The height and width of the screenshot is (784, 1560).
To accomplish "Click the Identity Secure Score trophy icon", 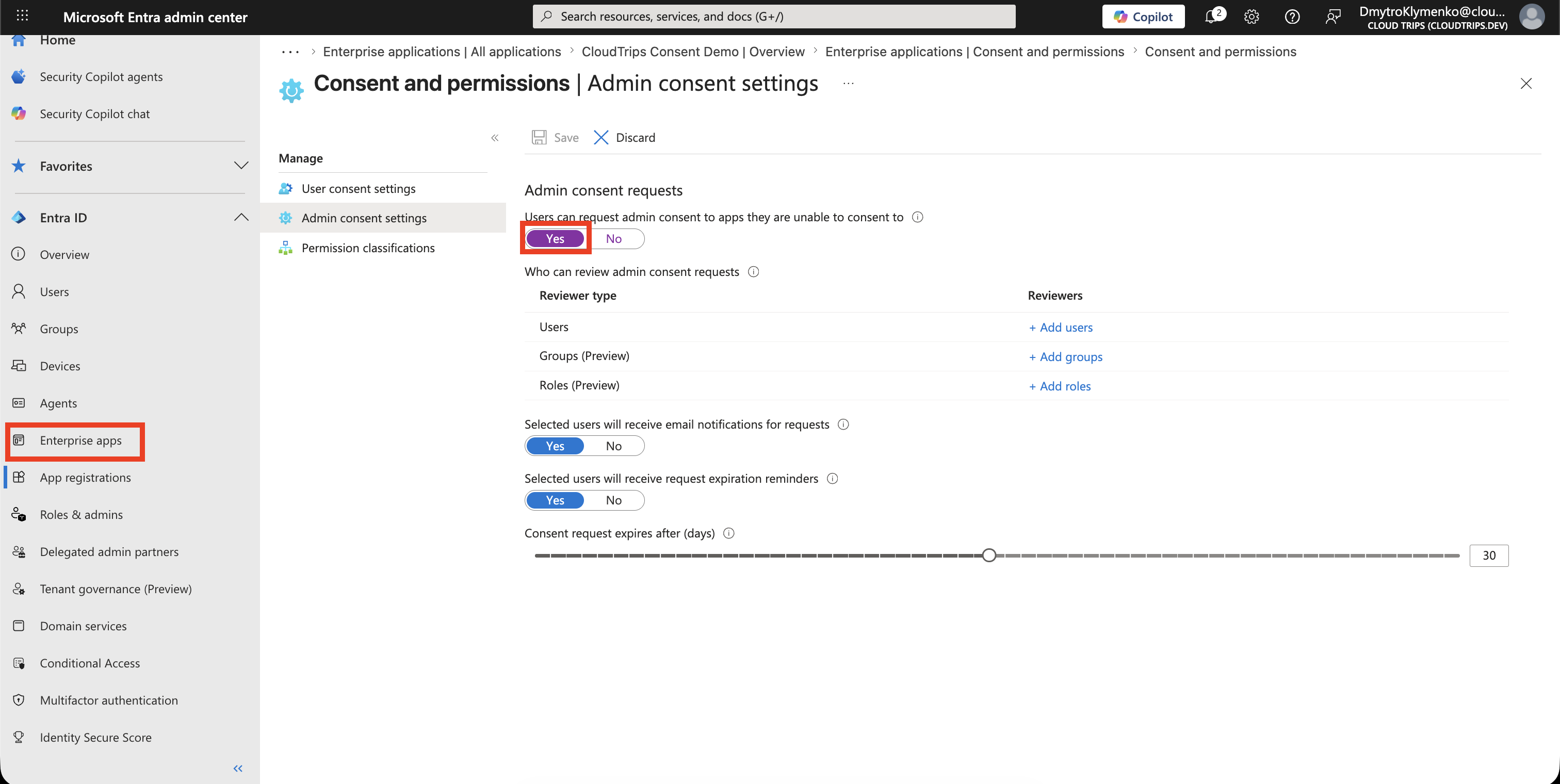I will [19, 738].
